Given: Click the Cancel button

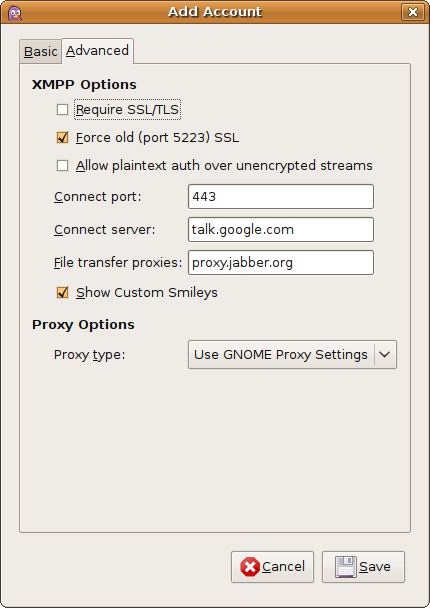Looking at the screenshot, I should [272, 567].
